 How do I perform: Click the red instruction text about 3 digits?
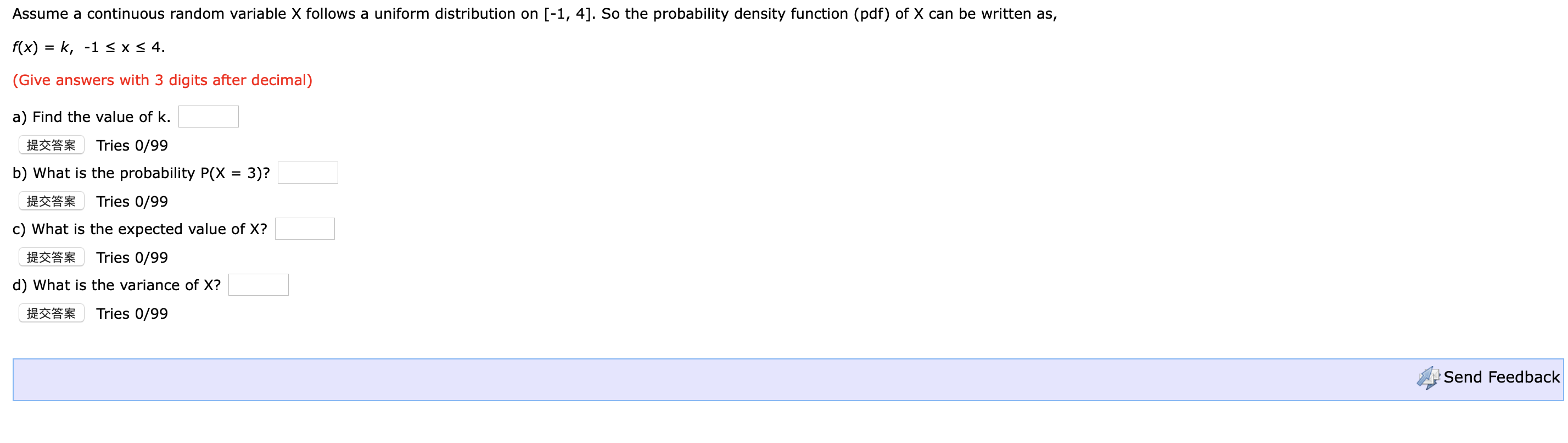(x=163, y=80)
